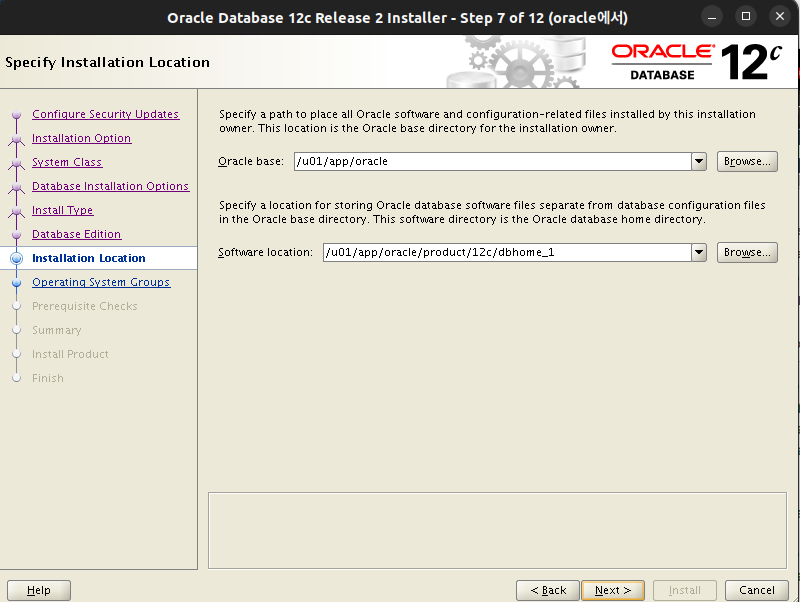Click the Oracle base path field
This screenshot has width=800, height=602.
click(493, 161)
